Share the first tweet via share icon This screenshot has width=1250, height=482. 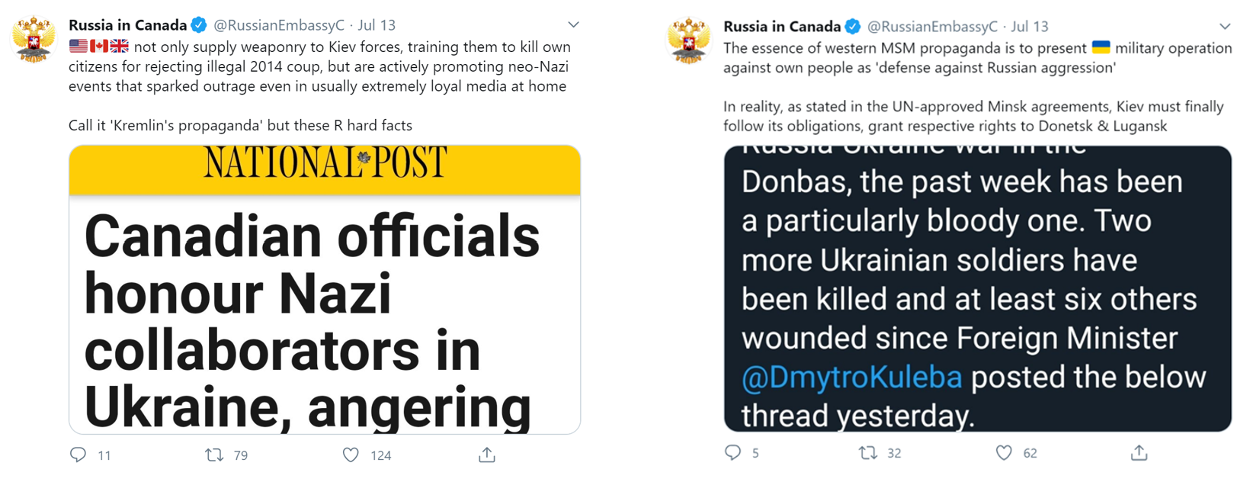click(487, 455)
